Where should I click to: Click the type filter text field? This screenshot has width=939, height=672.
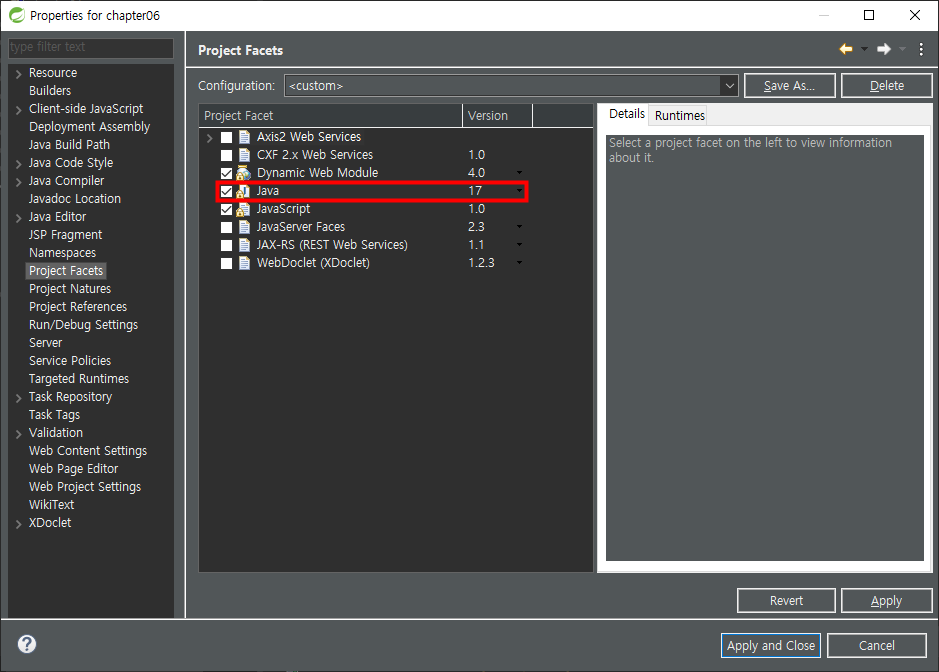point(91,47)
